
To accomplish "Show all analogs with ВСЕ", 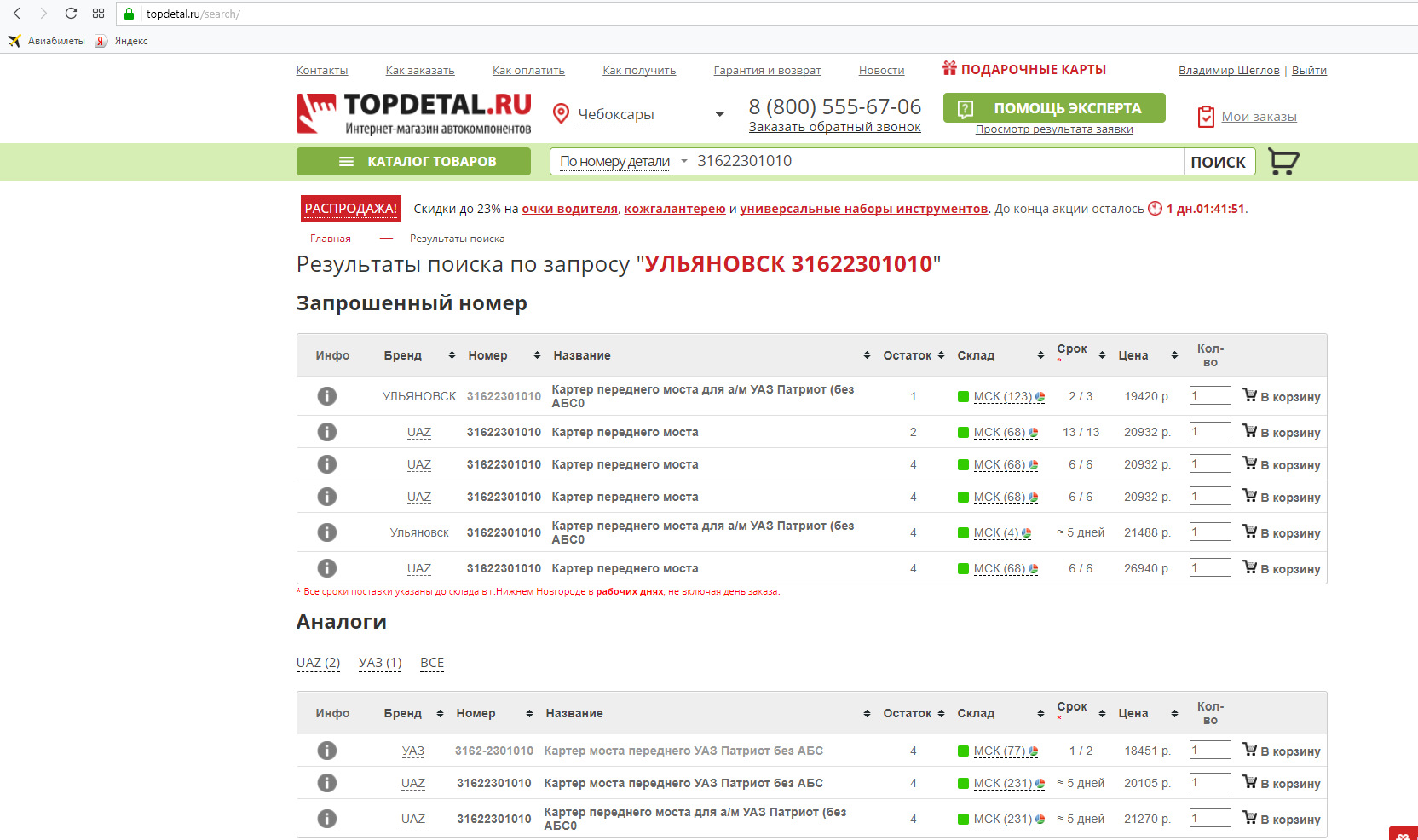I will point(432,663).
